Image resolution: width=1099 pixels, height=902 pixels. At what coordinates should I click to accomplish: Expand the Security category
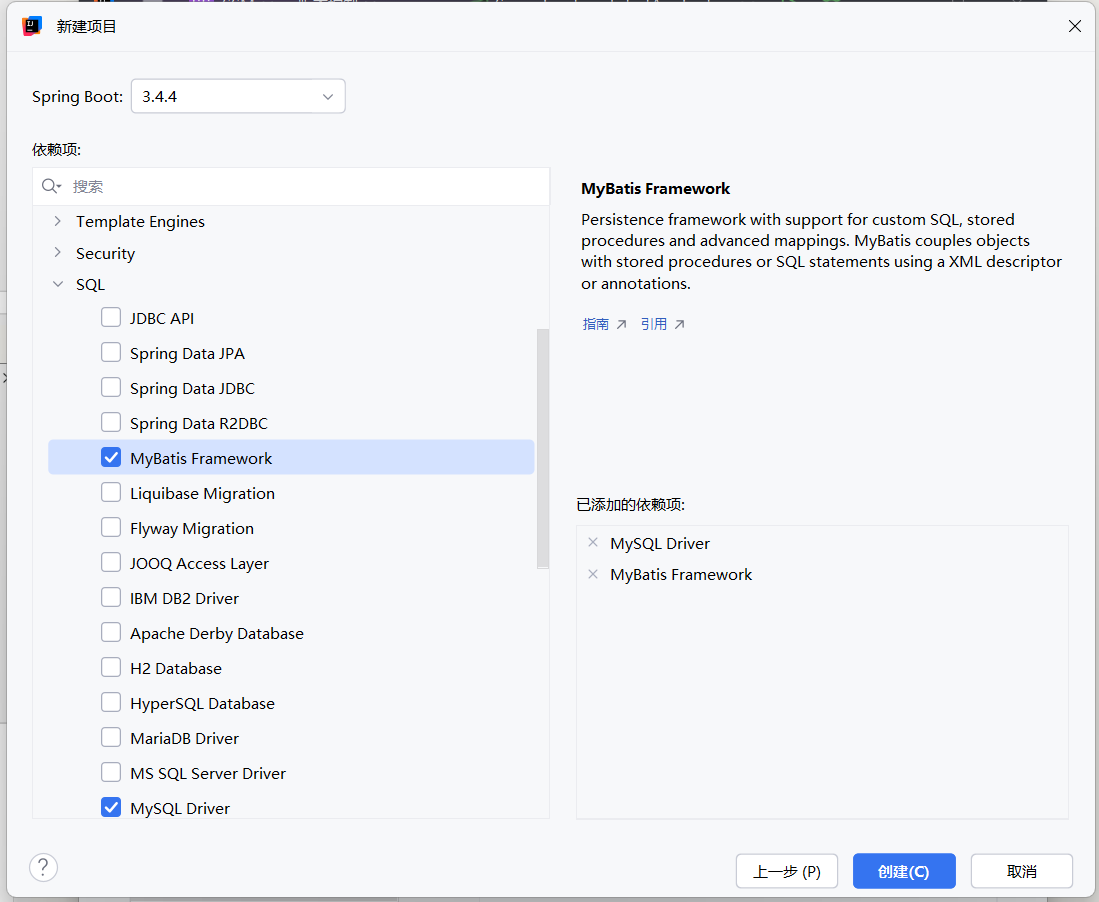(57, 253)
